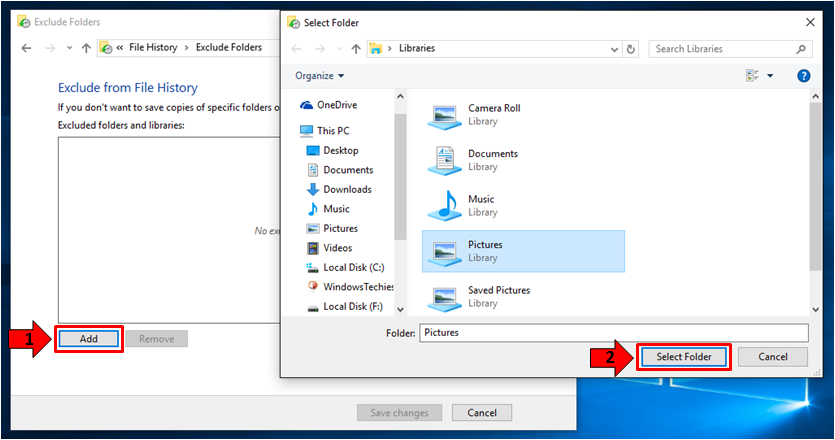Screen dimensions: 835x440
Task: Click Libraries in the address bar
Action: pyautogui.click(x=417, y=48)
